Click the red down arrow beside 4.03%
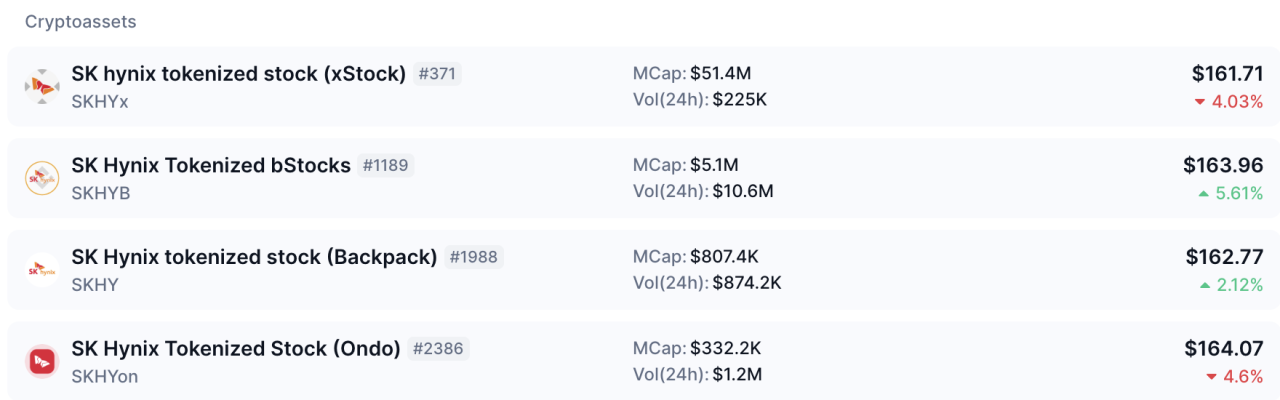Viewport: 1280px width, 400px height. coord(1201,102)
